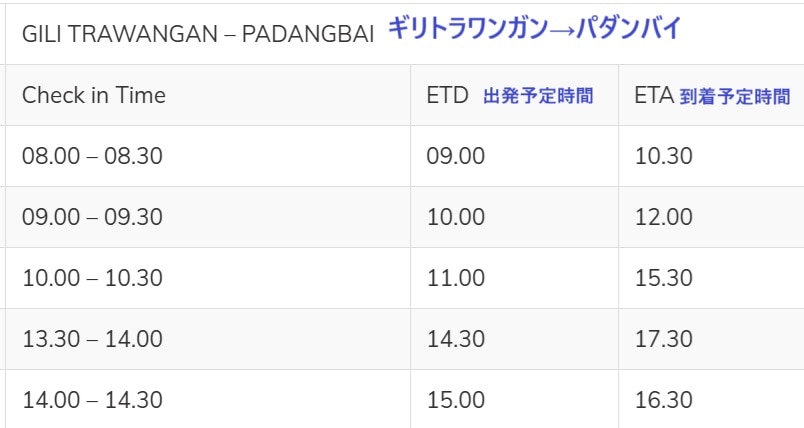Image resolution: width=804 pixels, height=428 pixels.
Task: Click the 12.00 arrival time cell
Action: [x=663, y=217]
